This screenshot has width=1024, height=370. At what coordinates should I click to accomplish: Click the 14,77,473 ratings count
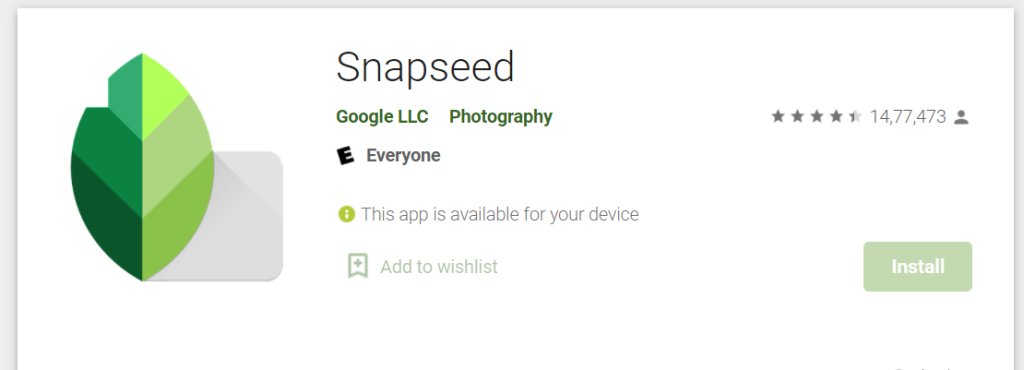908,117
